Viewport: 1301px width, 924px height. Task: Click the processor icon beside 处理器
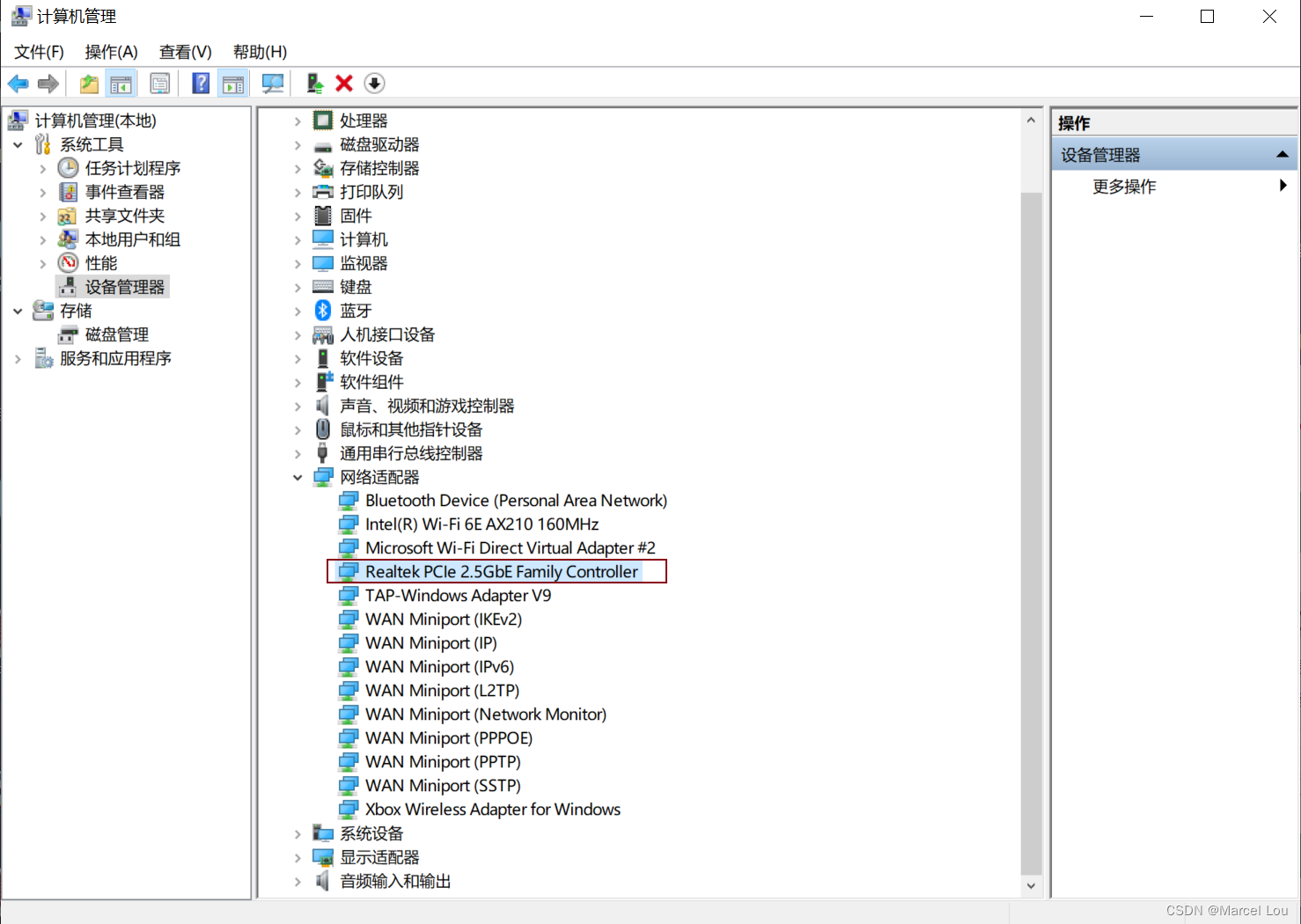pyautogui.click(x=323, y=121)
